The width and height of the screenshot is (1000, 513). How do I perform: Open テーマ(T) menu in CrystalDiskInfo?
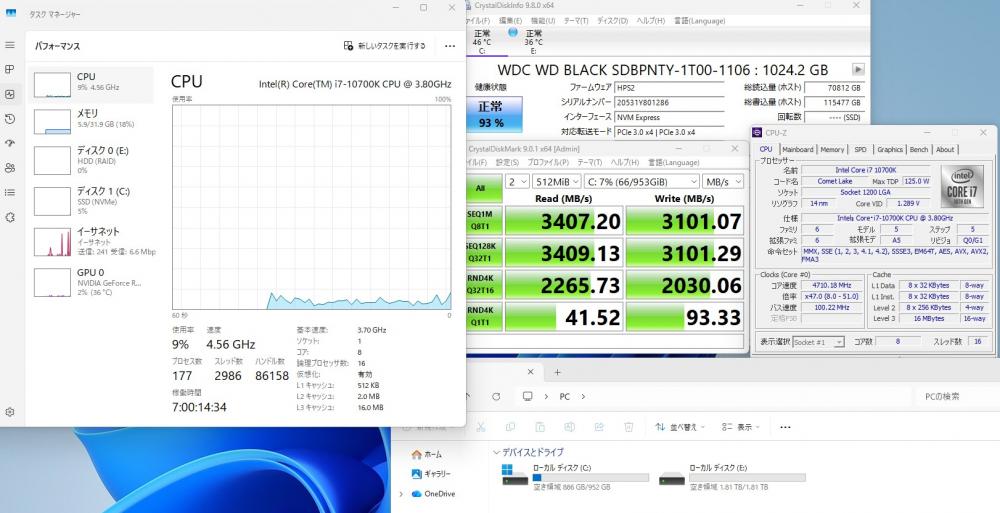pos(575,21)
